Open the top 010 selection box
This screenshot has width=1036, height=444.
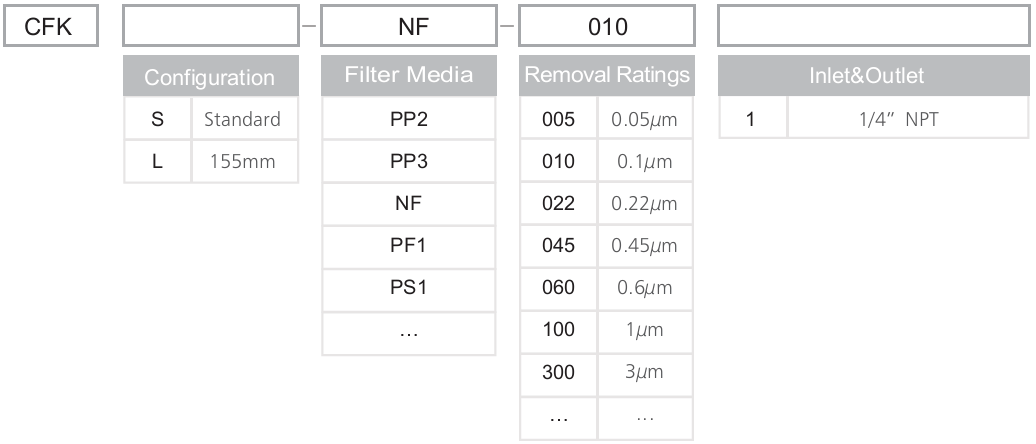pyautogui.click(x=607, y=28)
